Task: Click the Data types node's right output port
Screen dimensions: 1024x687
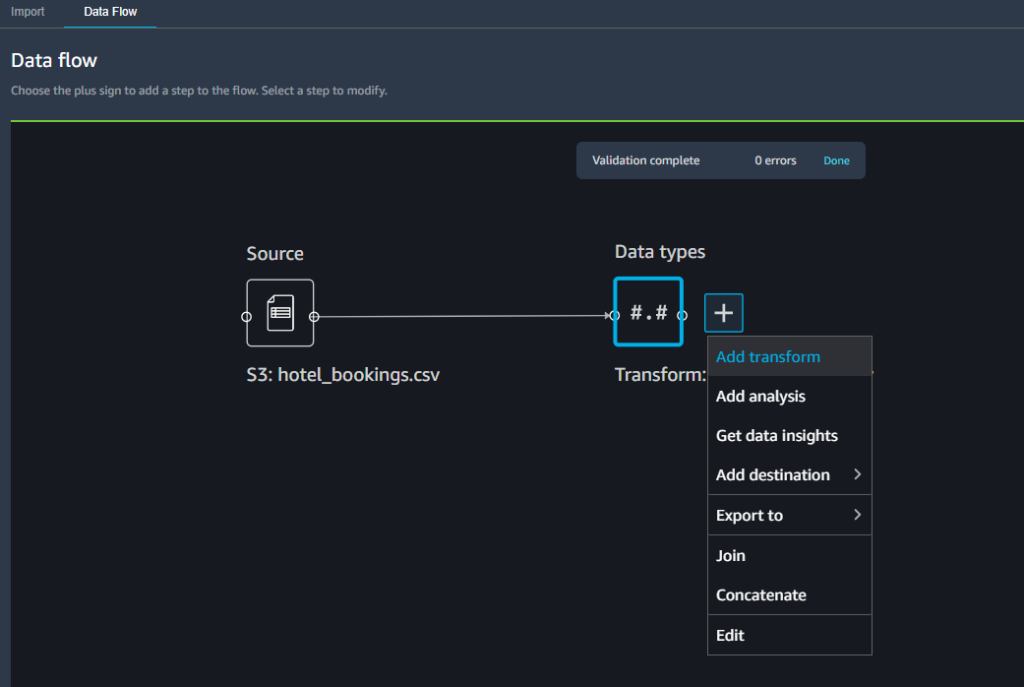Action: (x=682, y=315)
